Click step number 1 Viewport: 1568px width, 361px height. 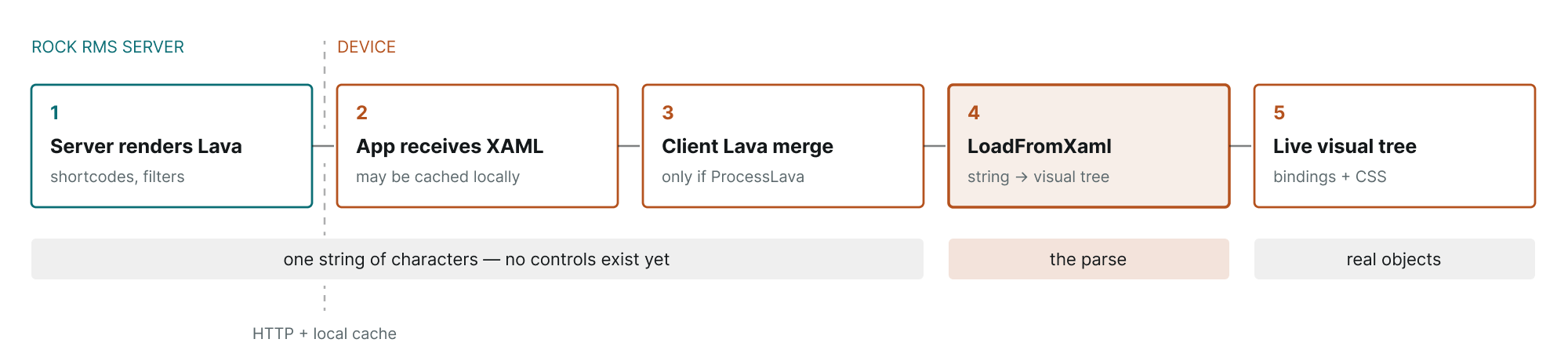[x=55, y=112]
